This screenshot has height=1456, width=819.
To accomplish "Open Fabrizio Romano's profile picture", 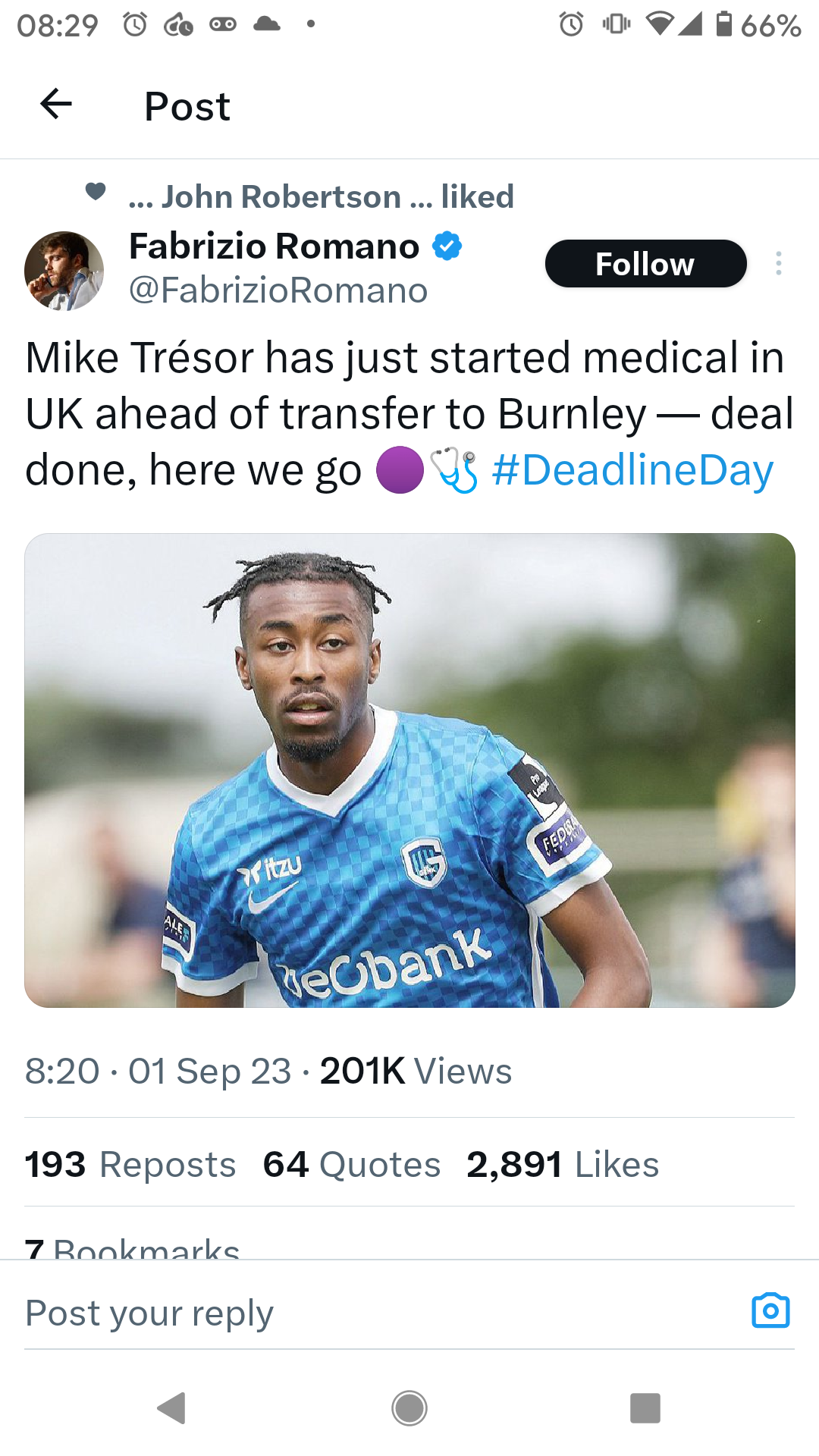I will (x=64, y=271).
